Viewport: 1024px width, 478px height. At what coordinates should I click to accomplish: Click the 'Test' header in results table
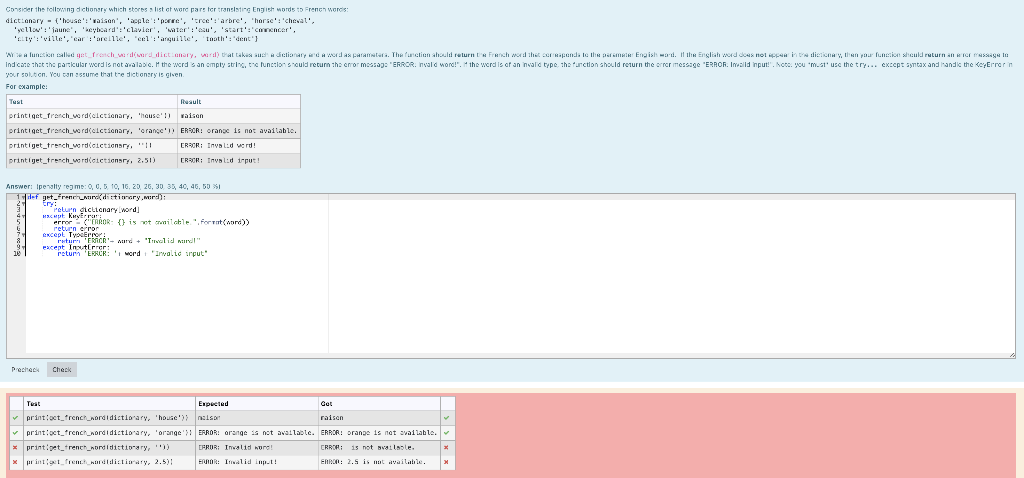pyautogui.click(x=33, y=404)
